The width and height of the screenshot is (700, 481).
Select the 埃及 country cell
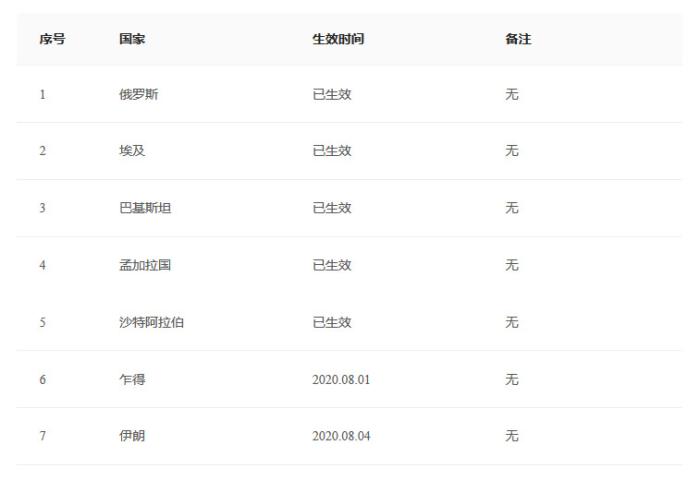point(132,151)
